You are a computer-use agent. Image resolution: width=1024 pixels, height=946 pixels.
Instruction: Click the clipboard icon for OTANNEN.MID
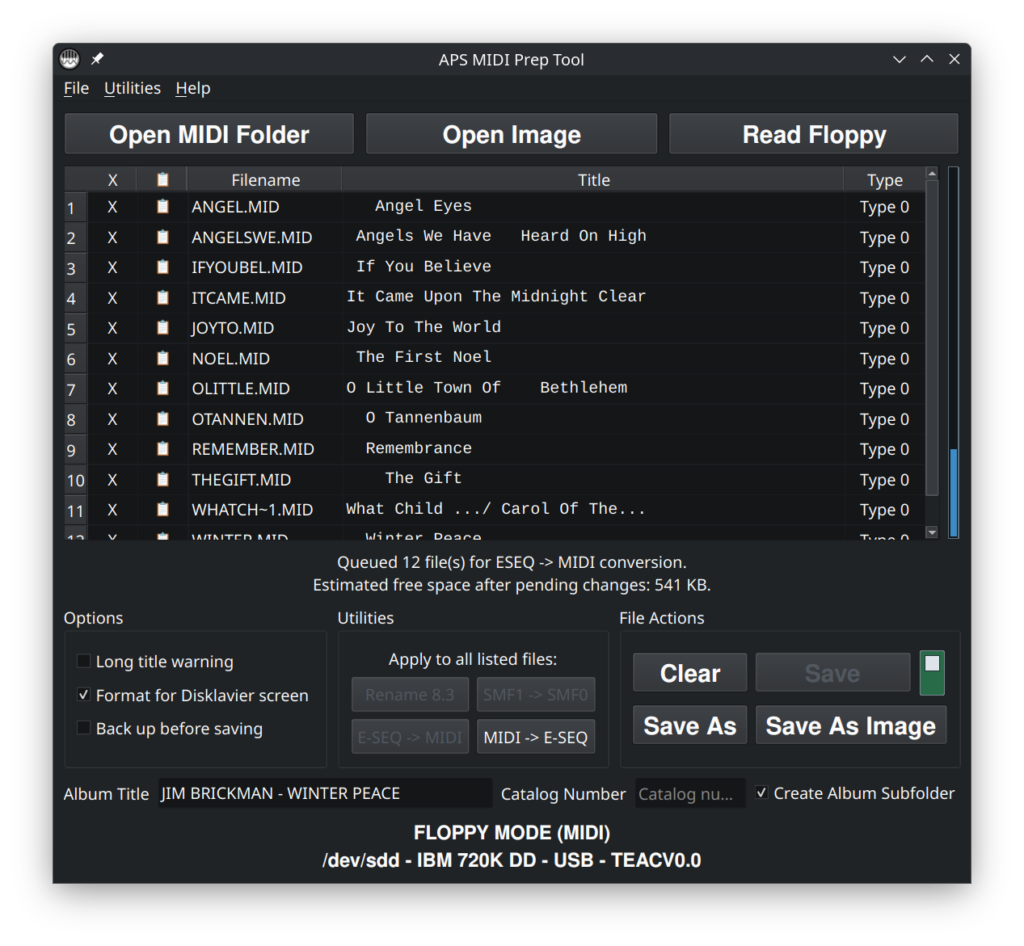(x=163, y=419)
